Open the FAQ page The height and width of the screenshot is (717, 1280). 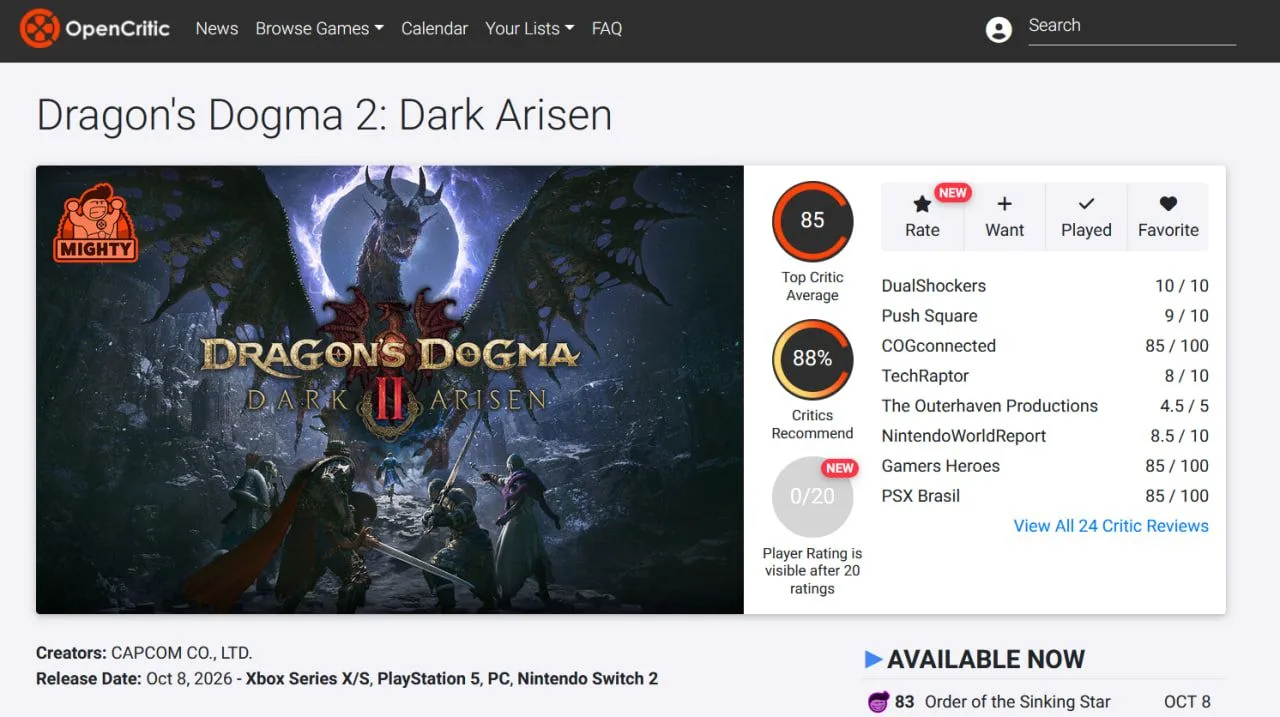[607, 29]
